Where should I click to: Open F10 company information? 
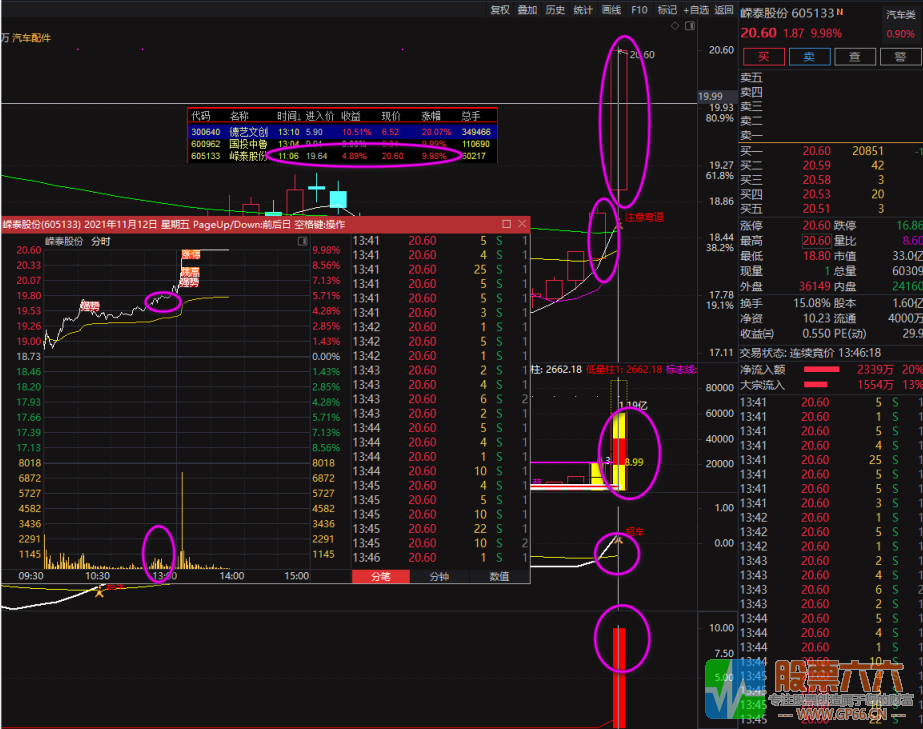click(x=639, y=10)
